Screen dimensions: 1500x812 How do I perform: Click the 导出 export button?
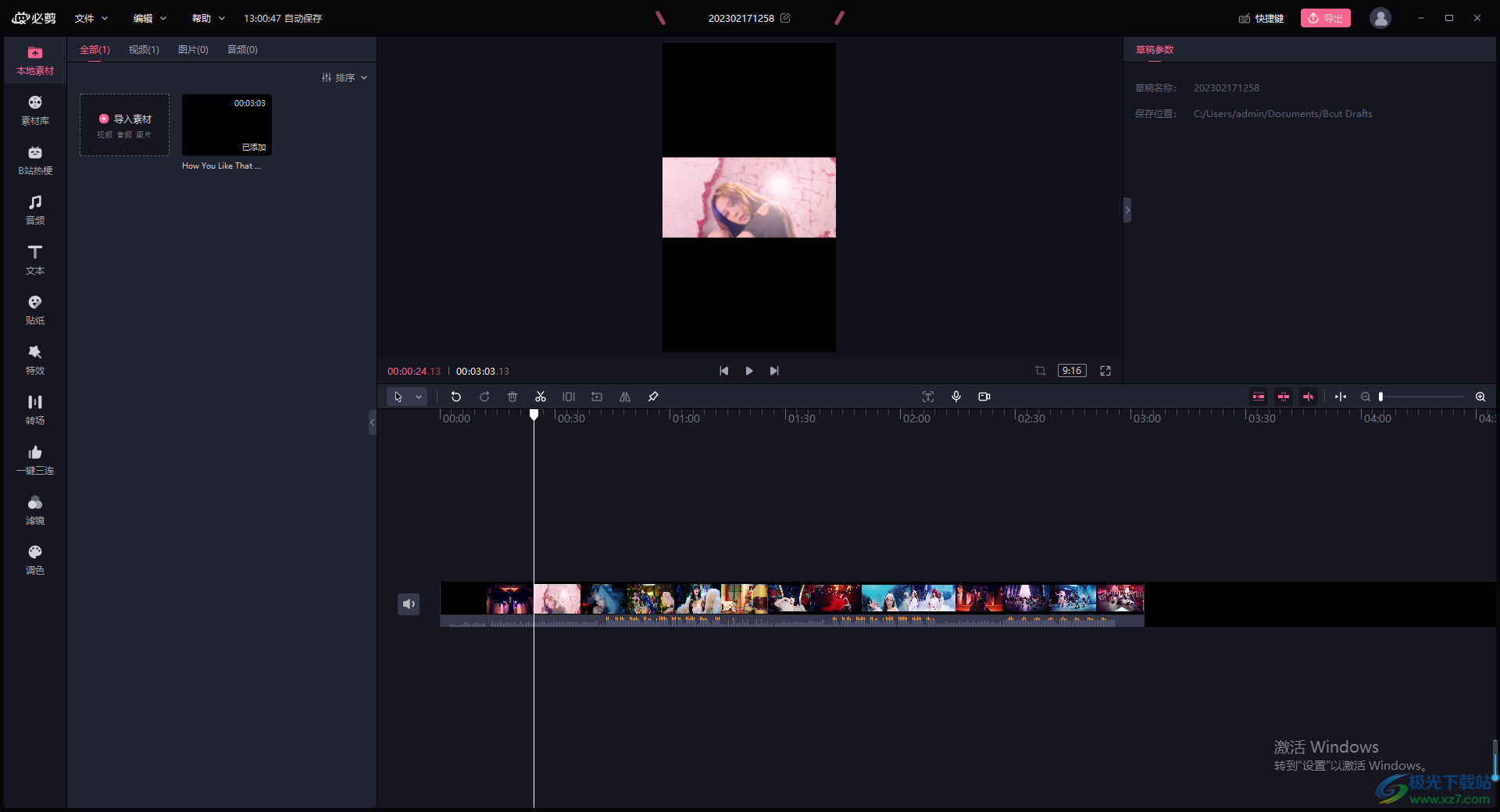[x=1326, y=18]
